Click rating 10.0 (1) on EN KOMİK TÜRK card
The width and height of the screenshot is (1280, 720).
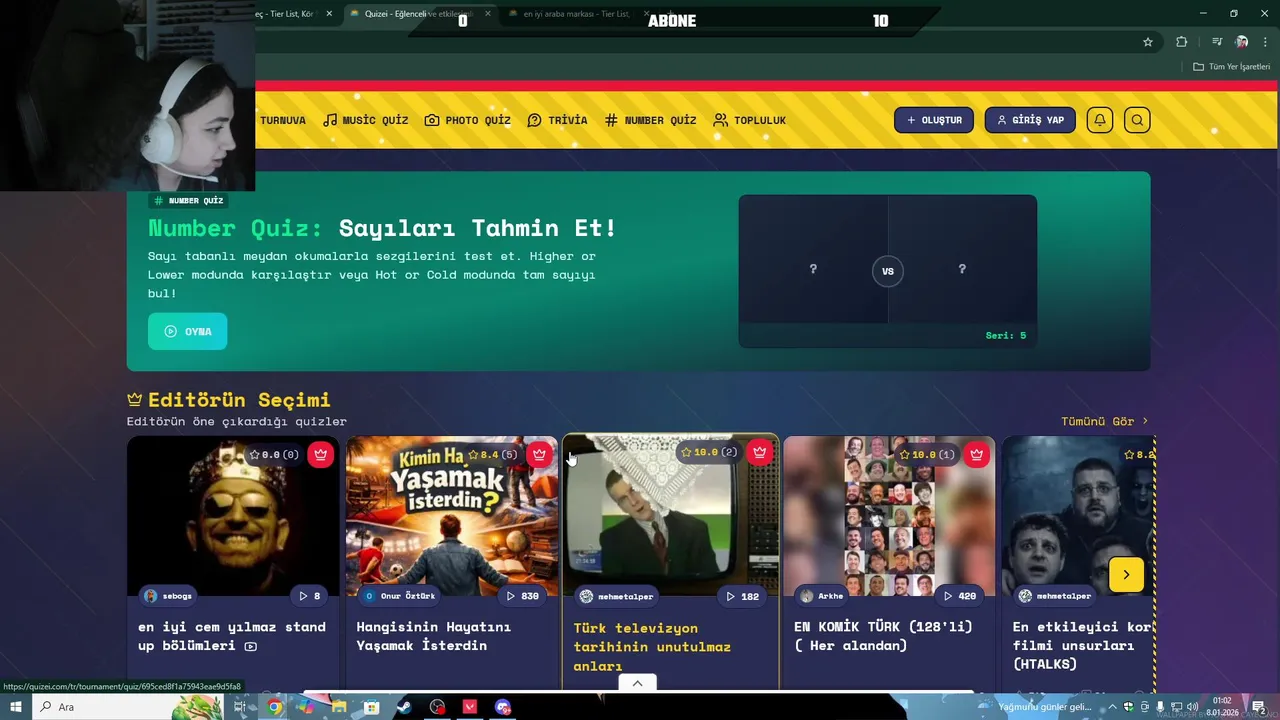[x=927, y=454]
